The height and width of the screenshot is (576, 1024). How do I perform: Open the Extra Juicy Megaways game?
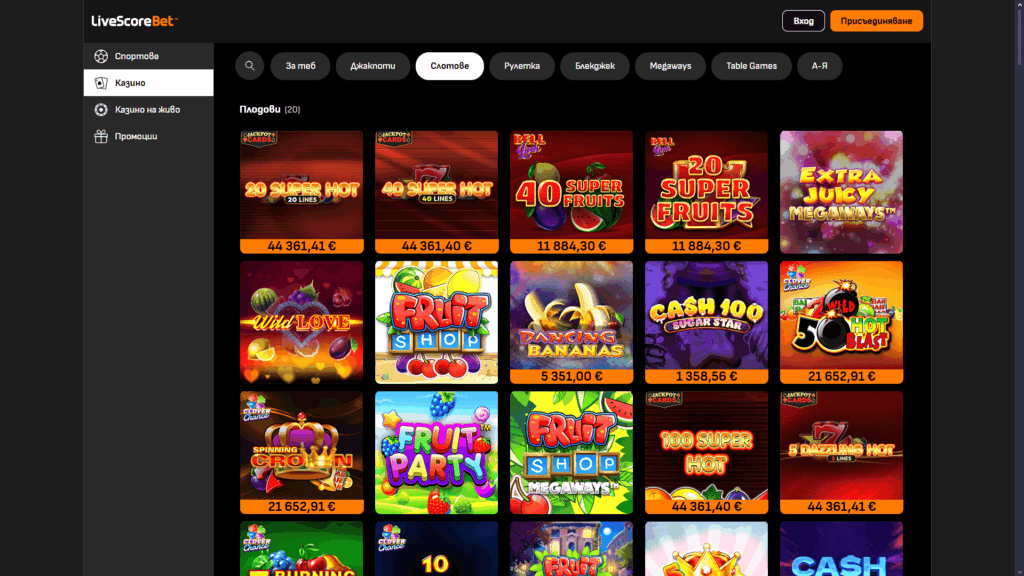tap(841, 192)
